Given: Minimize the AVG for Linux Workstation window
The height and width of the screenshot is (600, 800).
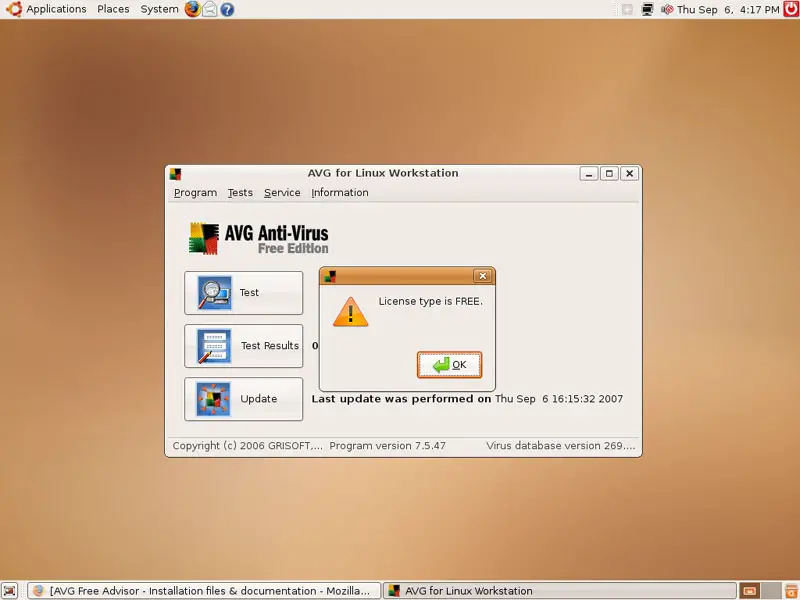Looking at the screenshot, I should click(x=589, y=174).
